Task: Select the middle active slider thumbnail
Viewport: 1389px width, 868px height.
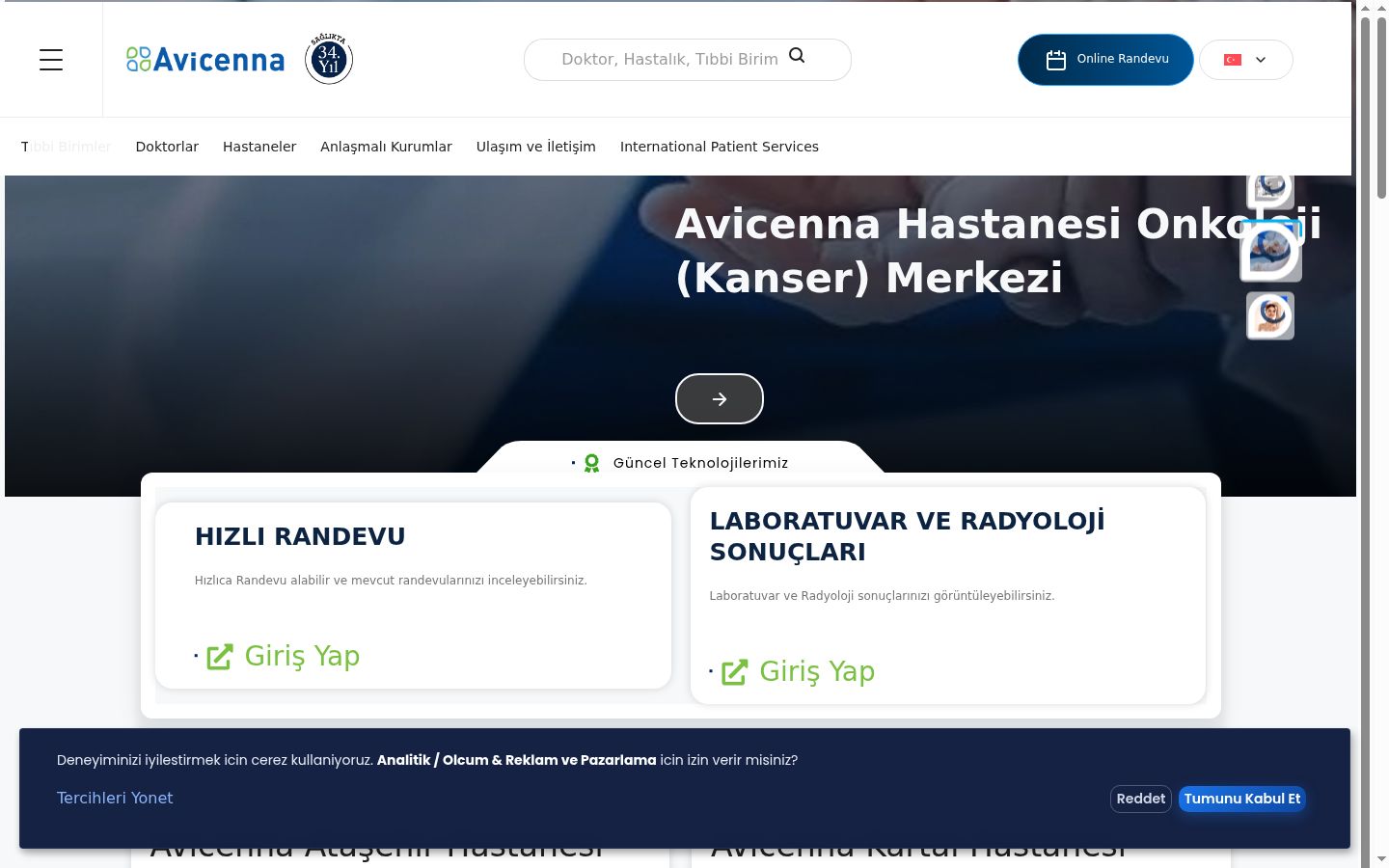Action: [x=1270, y=251]
